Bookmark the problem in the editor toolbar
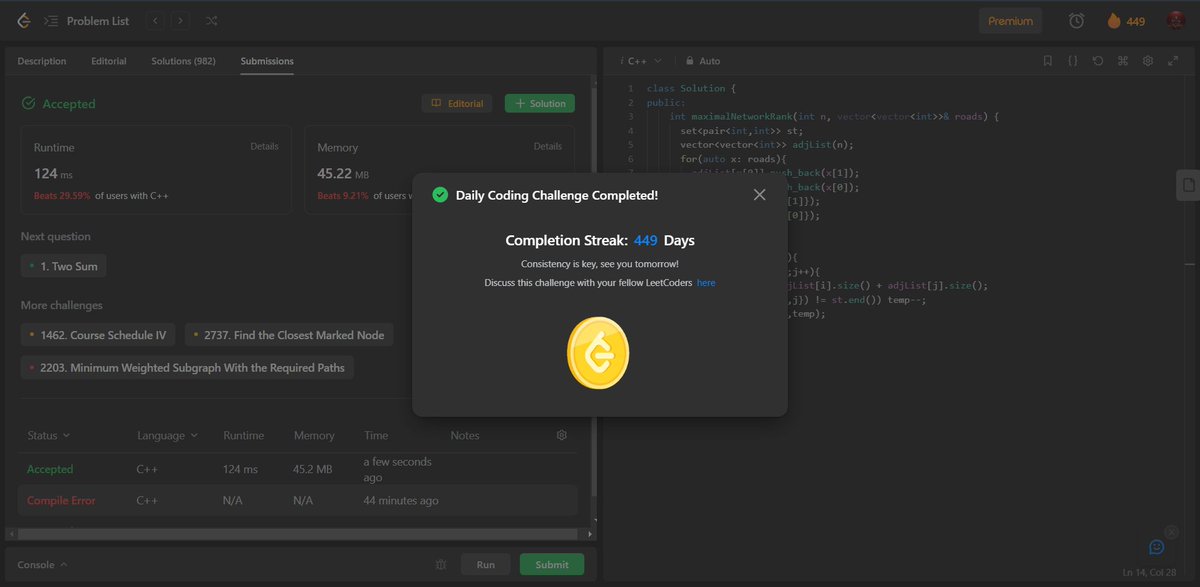The height and width of the screenshot is (587, 1200). point(1047,60)
